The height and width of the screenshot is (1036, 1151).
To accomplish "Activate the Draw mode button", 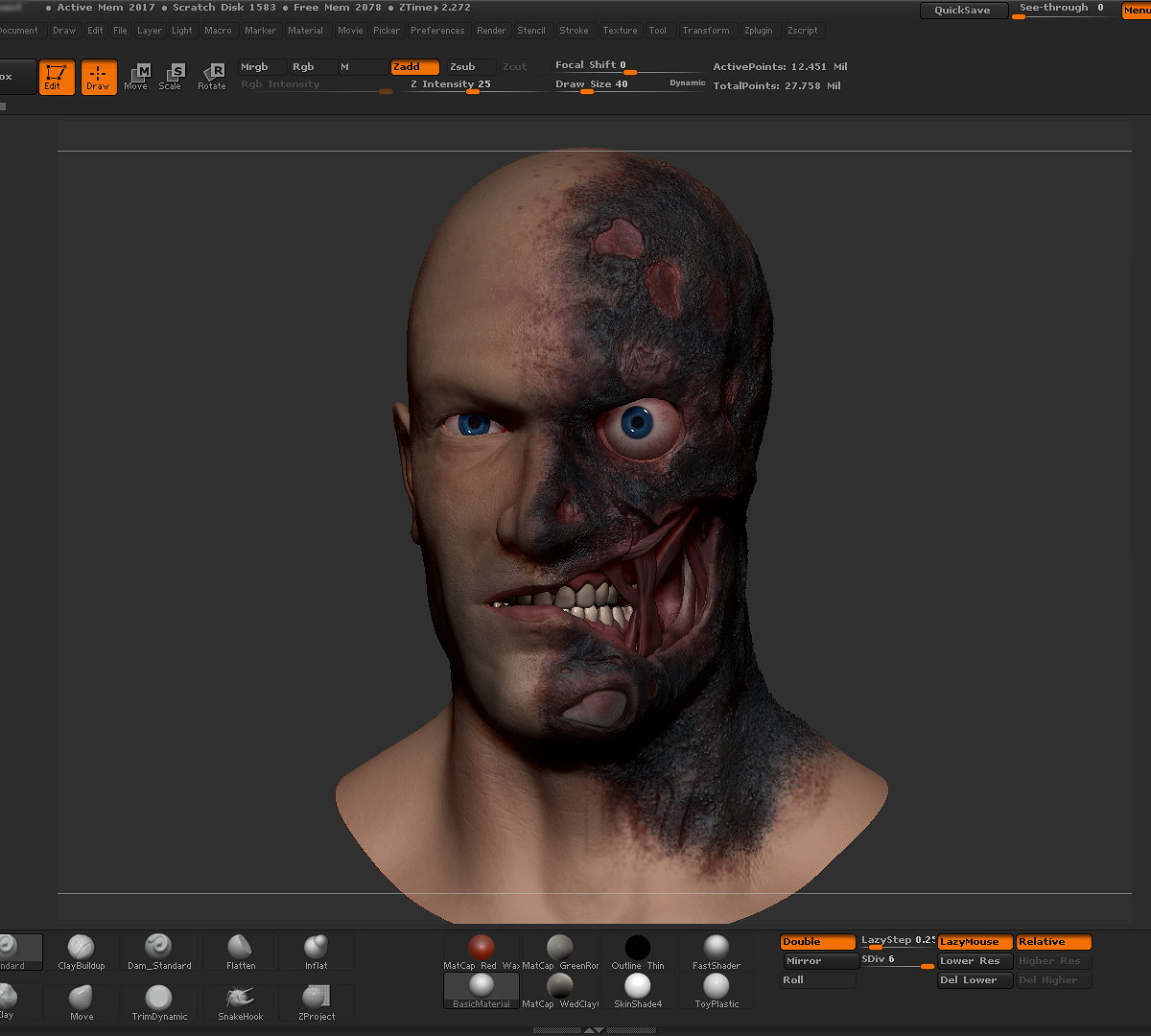I will pos(99,78).
